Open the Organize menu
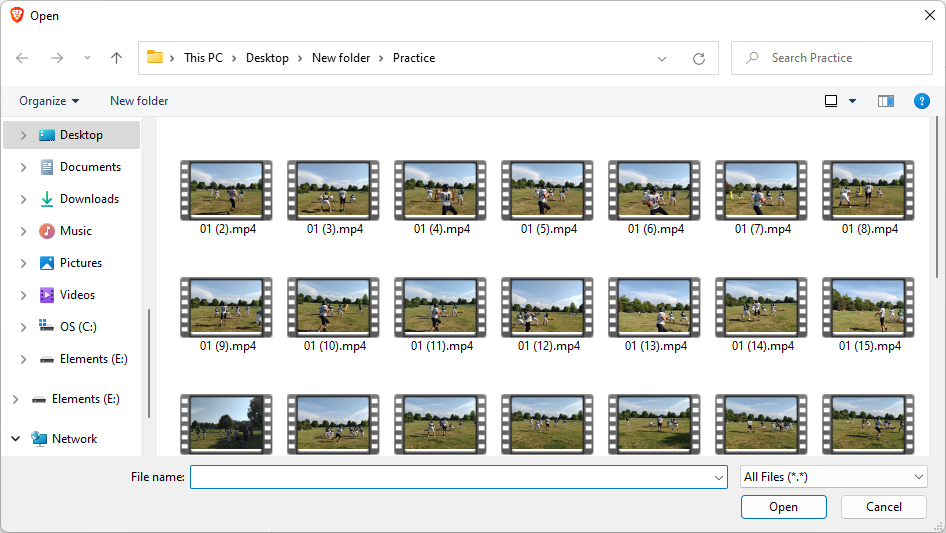946x533 pixels. pos(49,101)
